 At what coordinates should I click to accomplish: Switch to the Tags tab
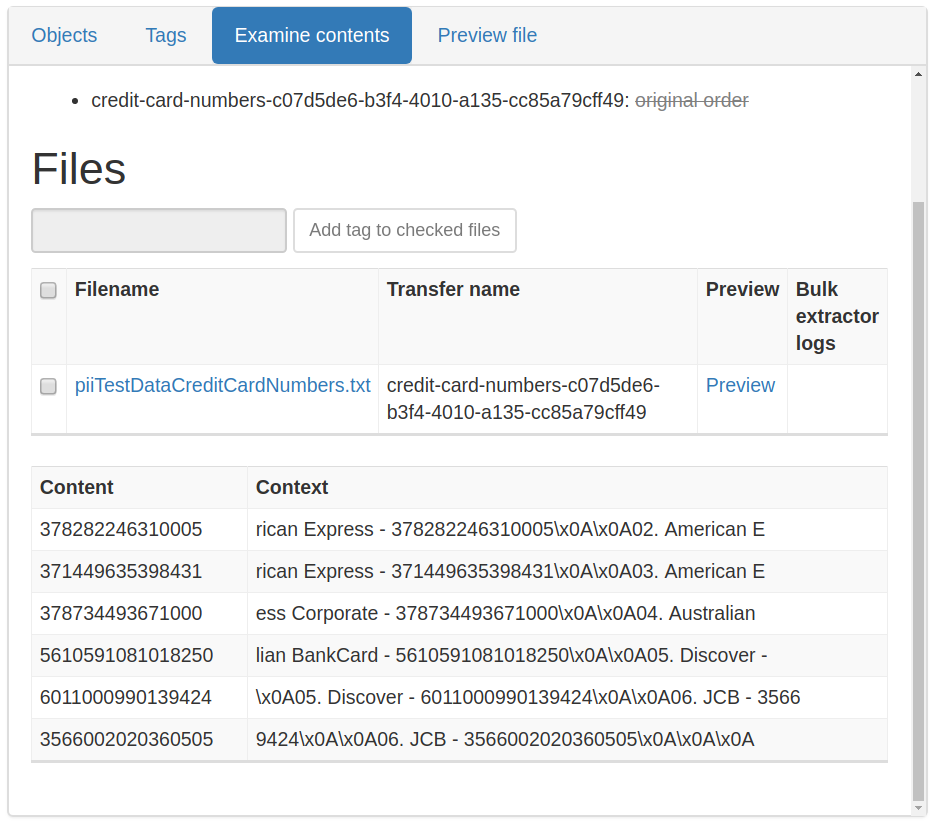coord(166,36)
